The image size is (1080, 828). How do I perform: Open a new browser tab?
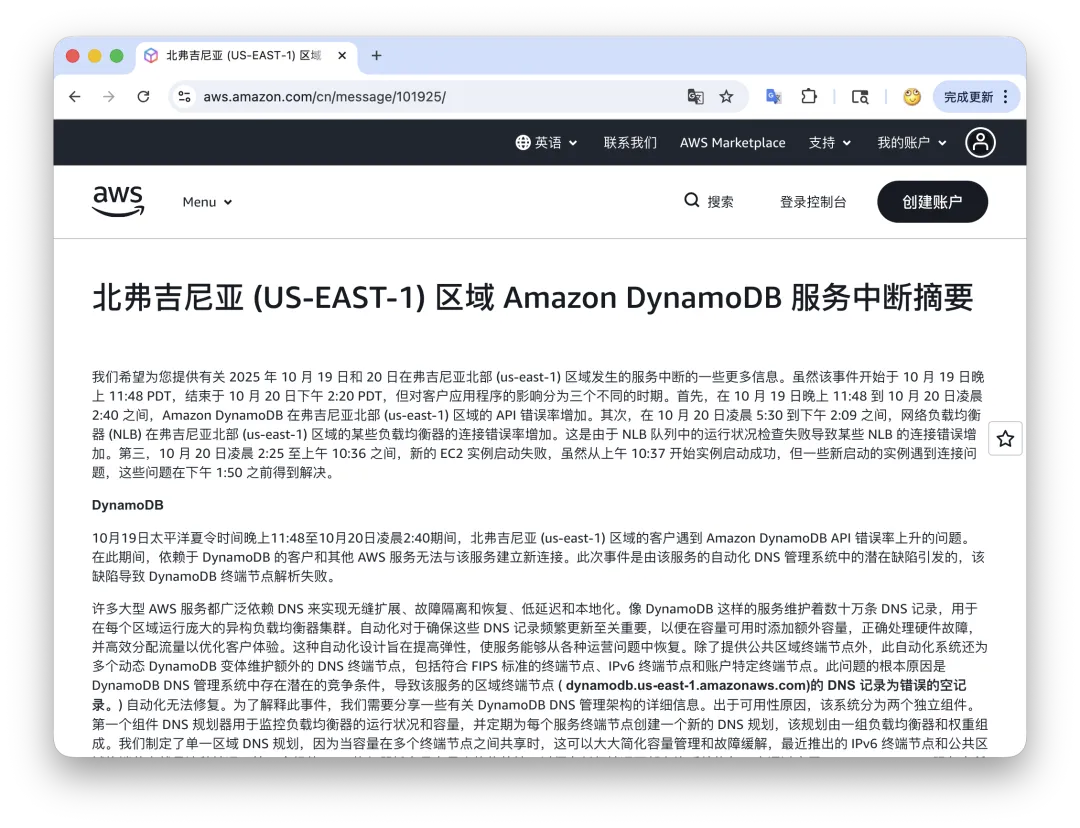376,56
